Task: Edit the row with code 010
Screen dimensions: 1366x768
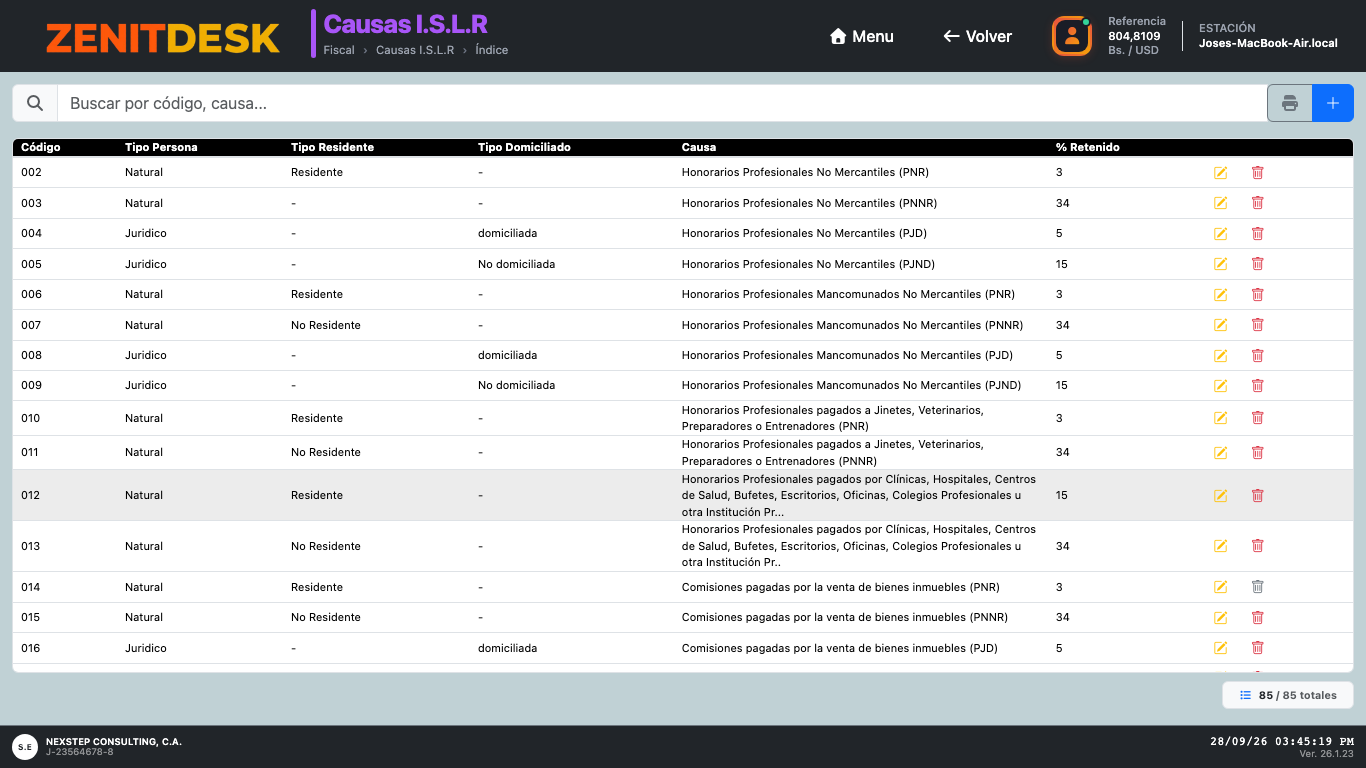Action: 1220,418
